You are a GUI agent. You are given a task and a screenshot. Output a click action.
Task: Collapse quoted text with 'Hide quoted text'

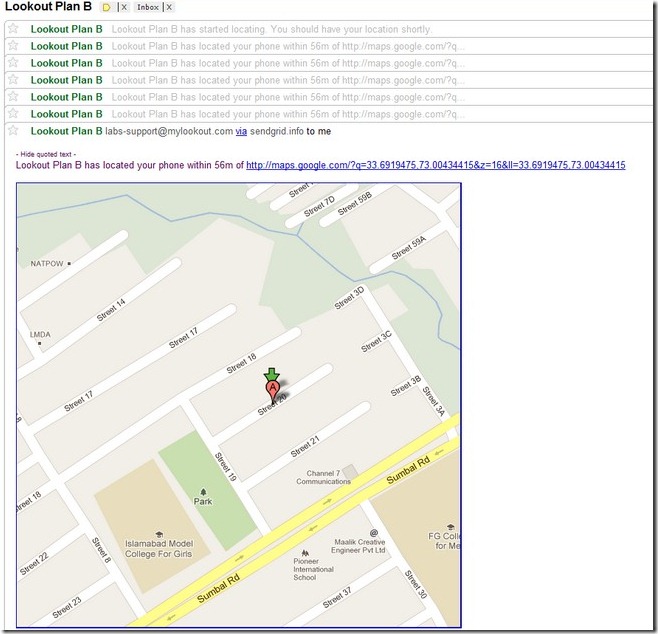click(46, 154)
